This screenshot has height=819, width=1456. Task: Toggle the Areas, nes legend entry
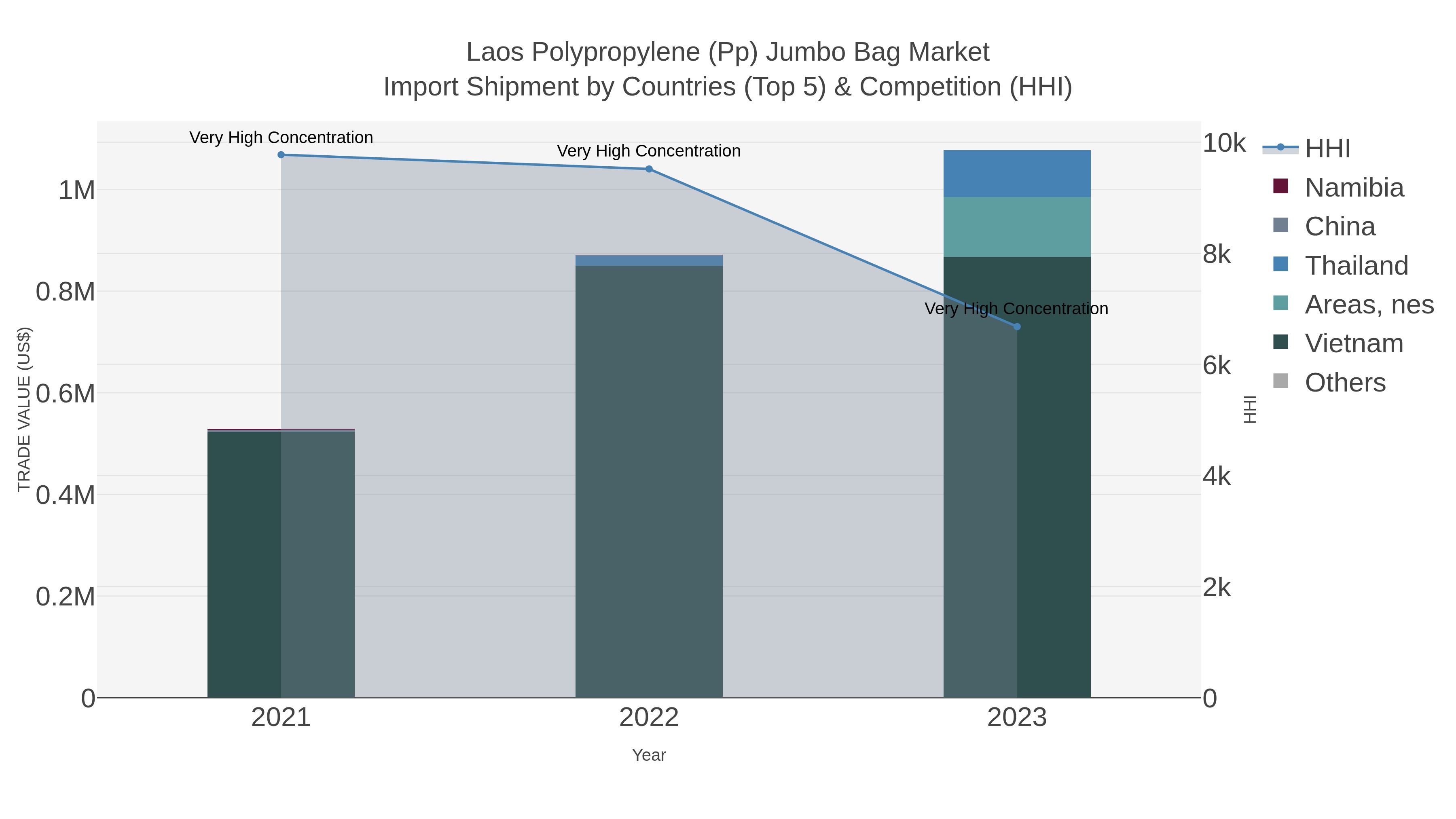click(x=1353, y=304)
